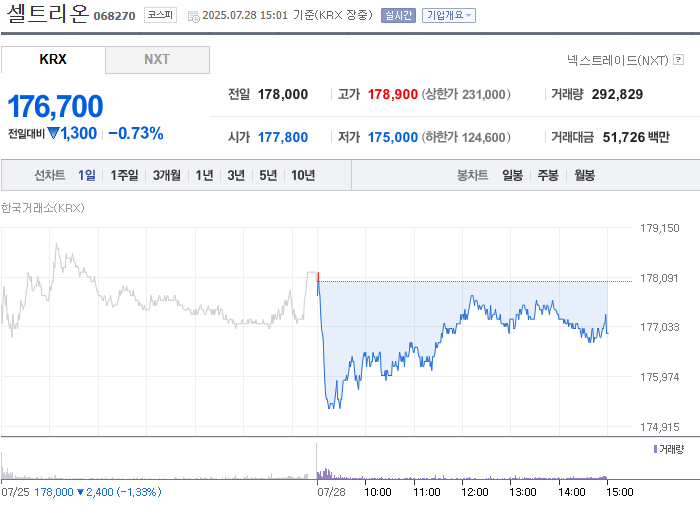Viewport: 700px width, 505px height.
Task: Click the 전일 value 178,000 in the header
Action: tap(283, 94)
